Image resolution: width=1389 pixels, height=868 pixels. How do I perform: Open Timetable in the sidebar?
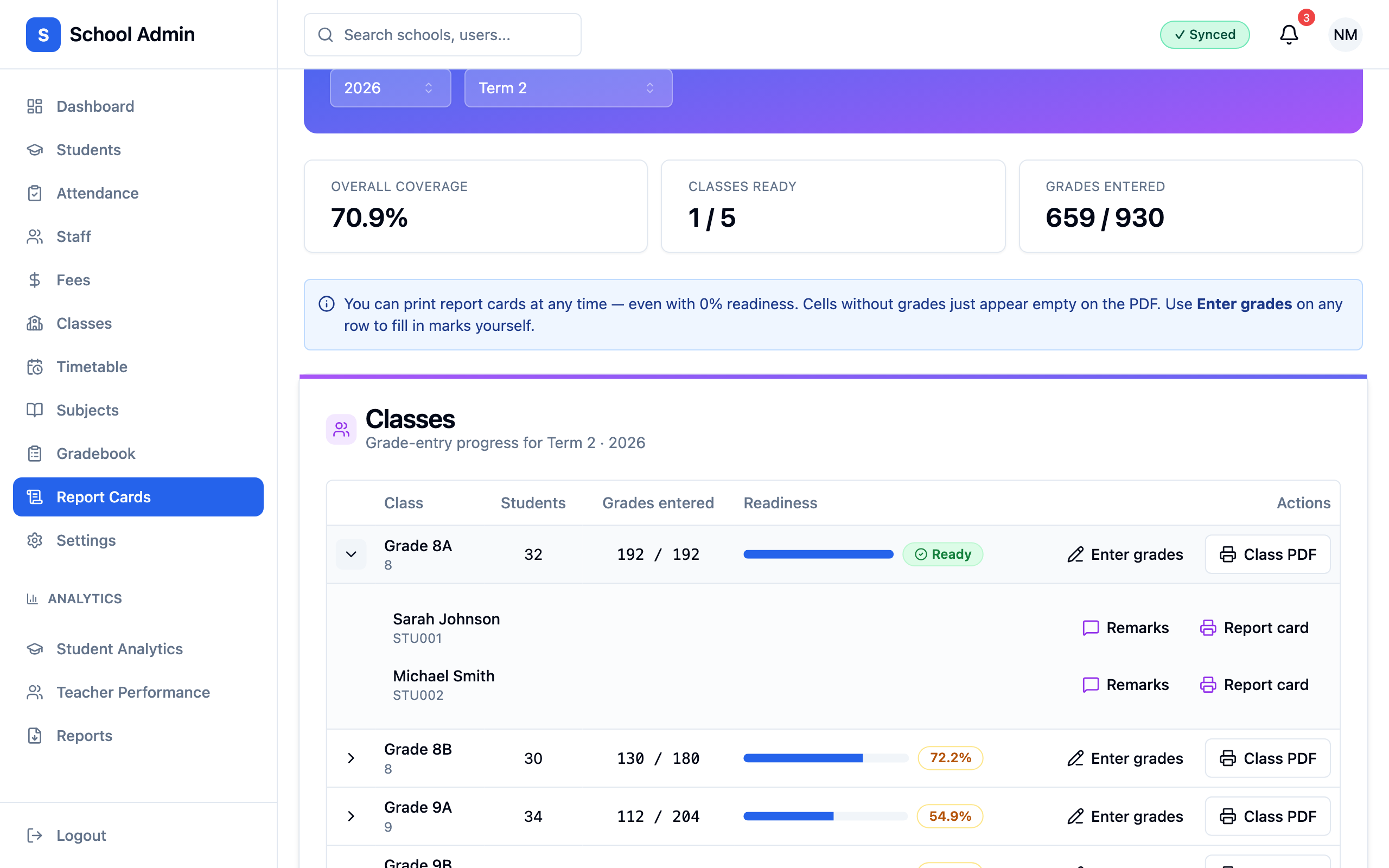[138, 366]
